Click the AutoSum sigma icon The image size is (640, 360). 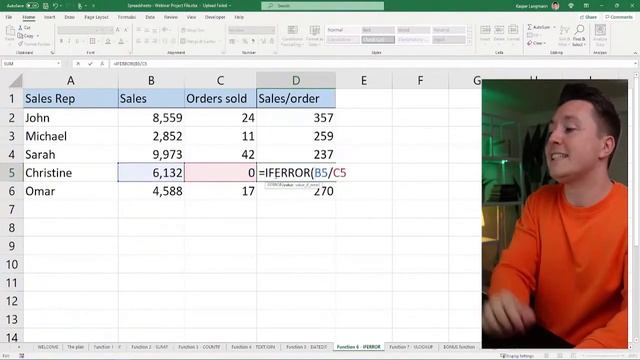click(530, 27)
